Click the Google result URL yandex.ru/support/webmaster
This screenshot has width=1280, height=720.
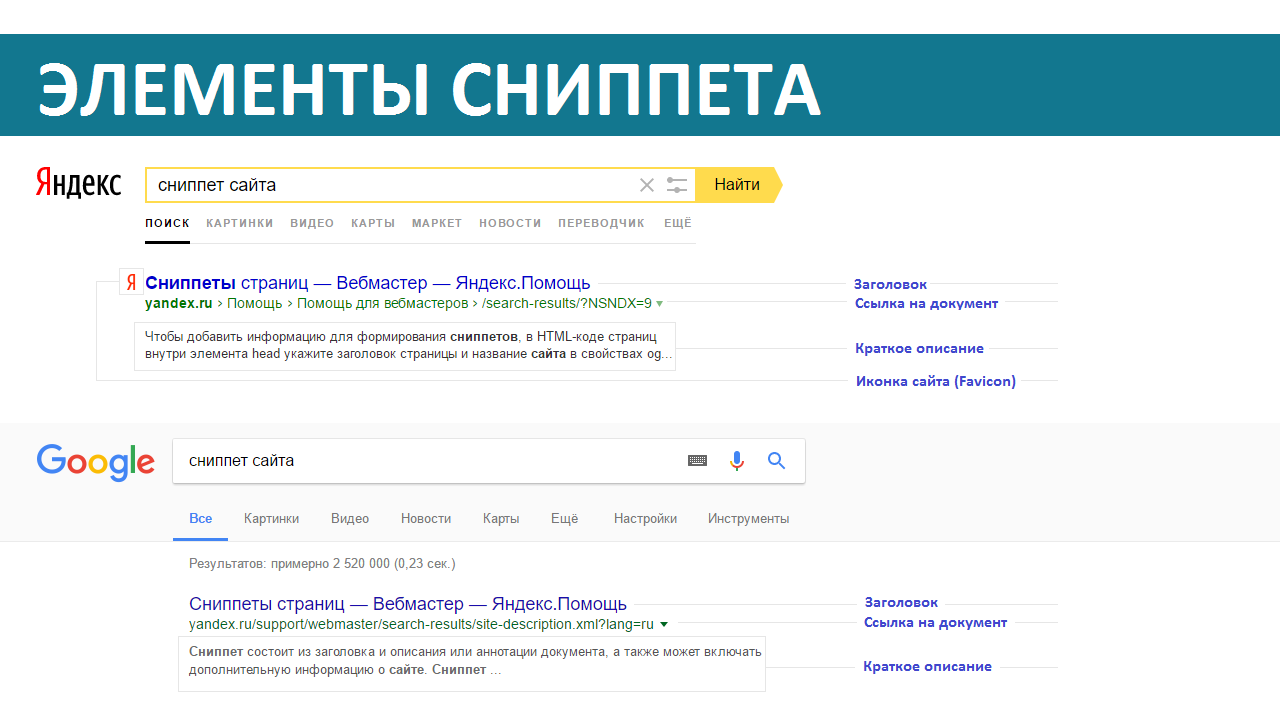click(x=421, y=624)
